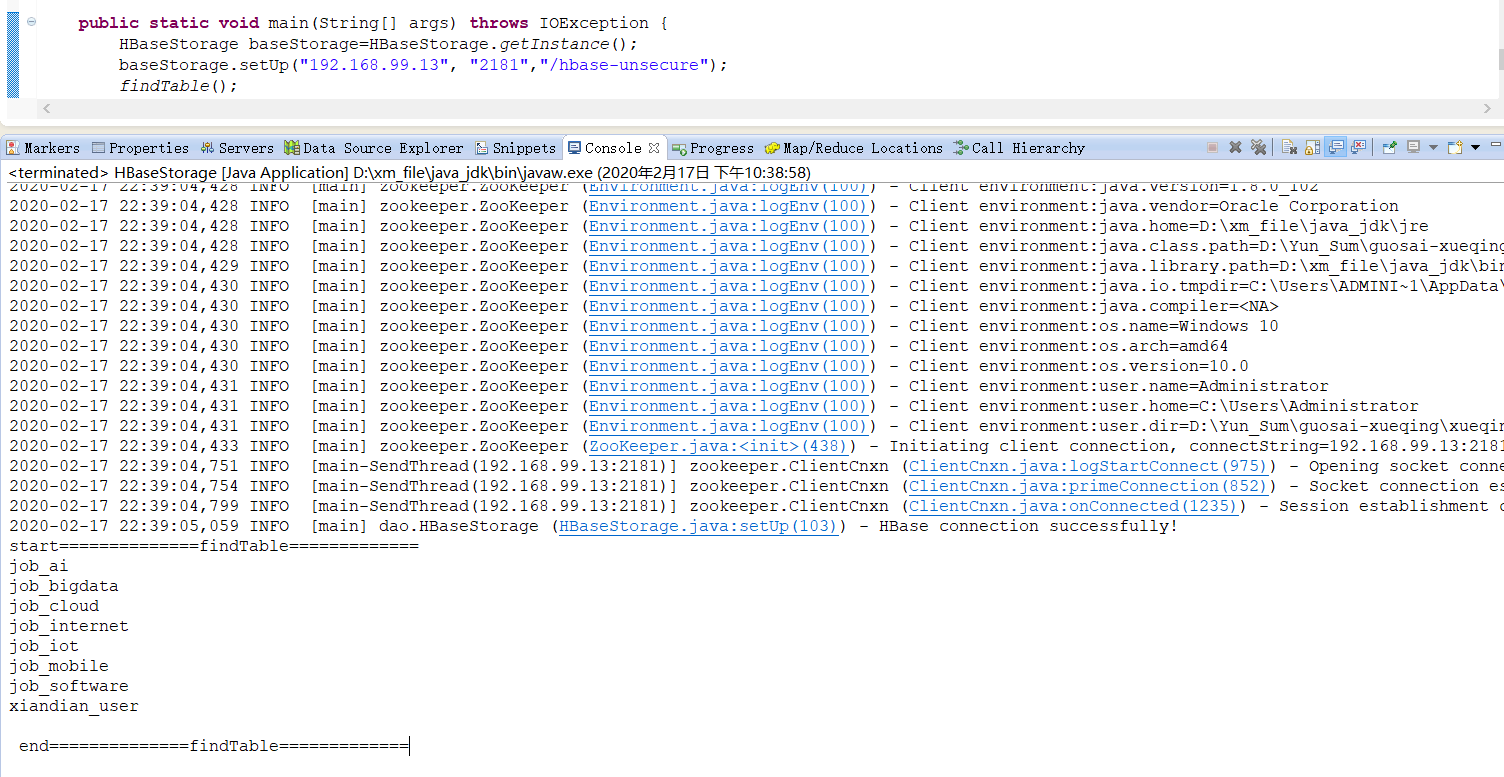Enable Show Console When Standard Error Changes
The width and height of the screenshot is (1504, 777).
tap(1359, 146)
